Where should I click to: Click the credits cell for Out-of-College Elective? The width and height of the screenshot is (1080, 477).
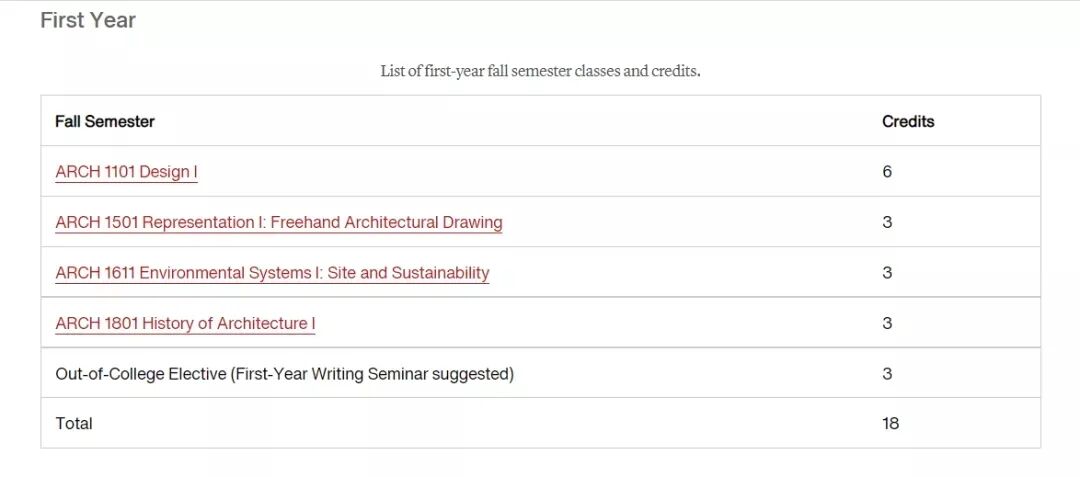[886, 374]
